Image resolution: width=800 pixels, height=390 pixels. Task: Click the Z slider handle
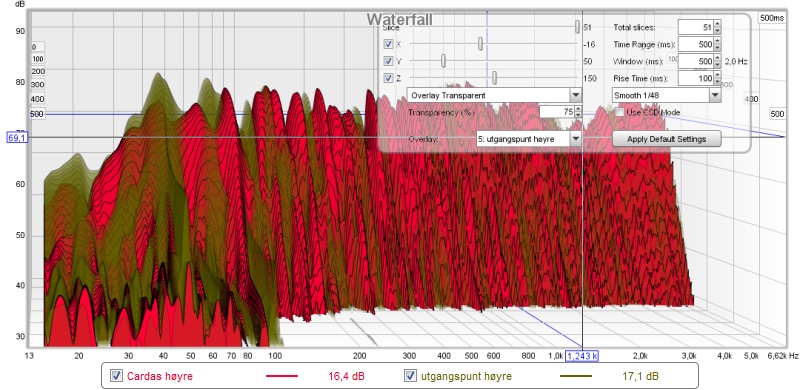coord(494,78)
